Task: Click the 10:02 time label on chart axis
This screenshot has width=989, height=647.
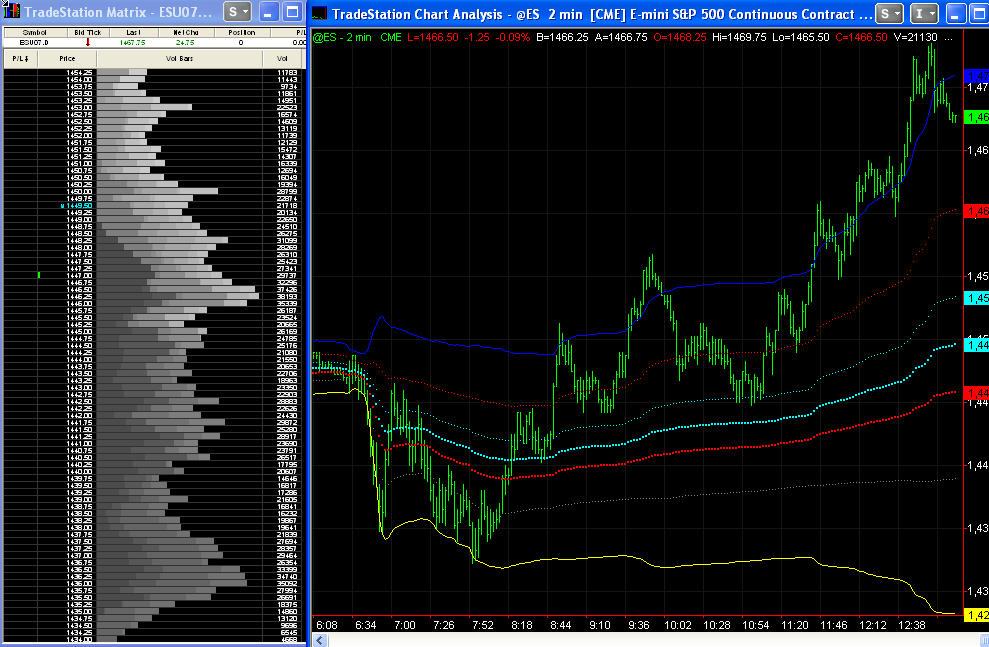Action: (x=678, y=625)
